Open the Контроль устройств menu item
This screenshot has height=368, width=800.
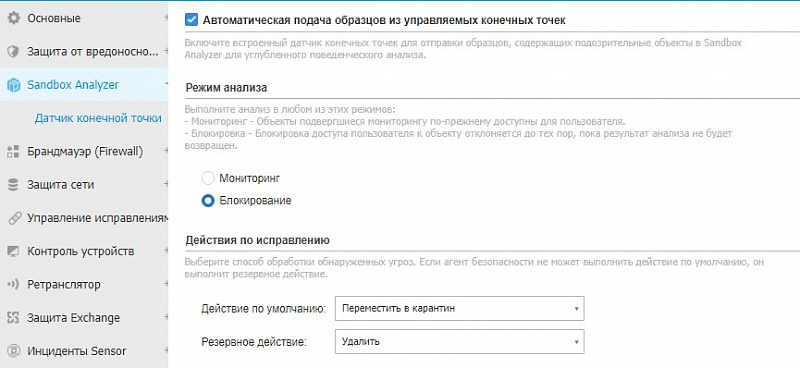pyautogui.click(x=81, y=251)
